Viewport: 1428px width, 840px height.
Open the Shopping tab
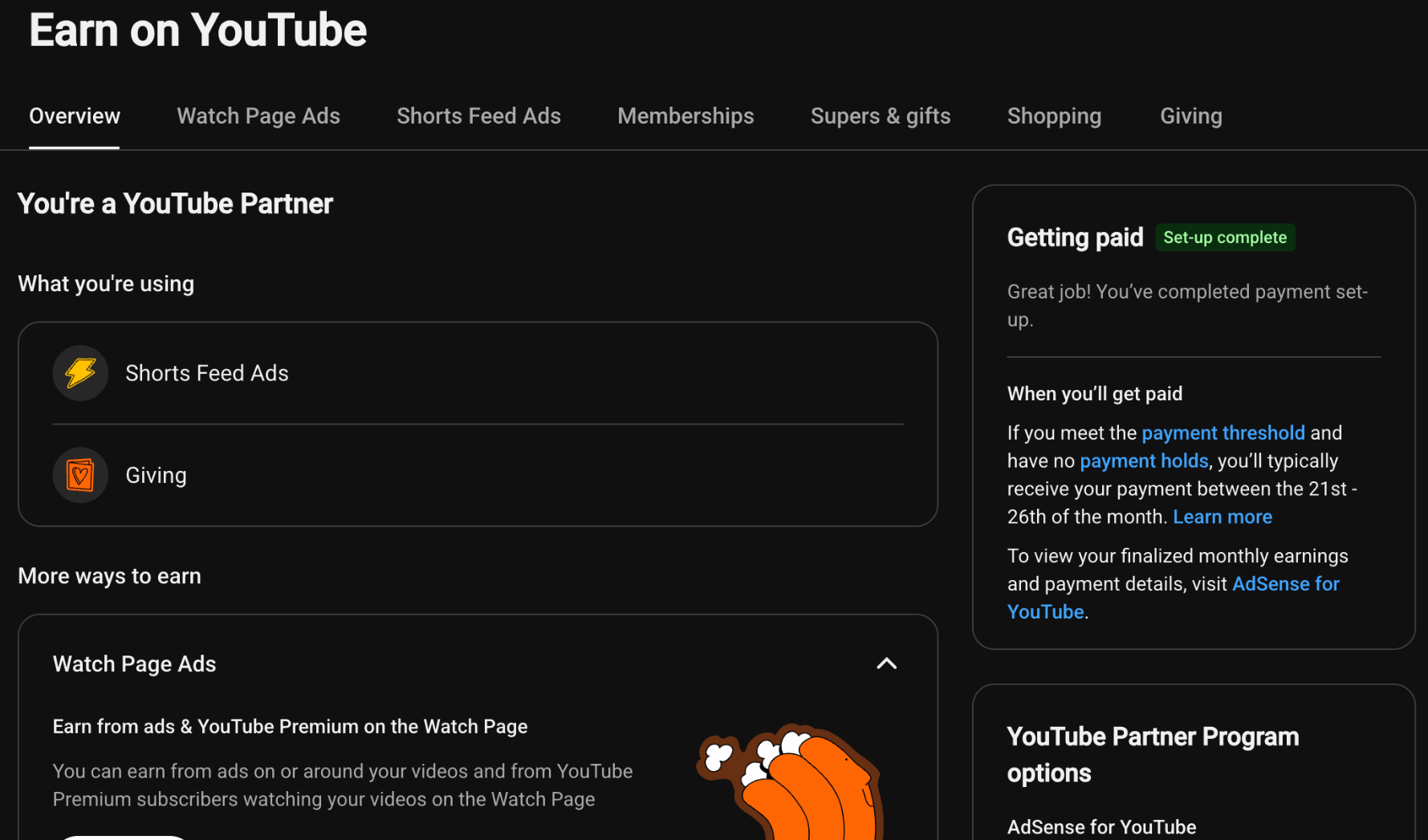tap(1054, 116)
